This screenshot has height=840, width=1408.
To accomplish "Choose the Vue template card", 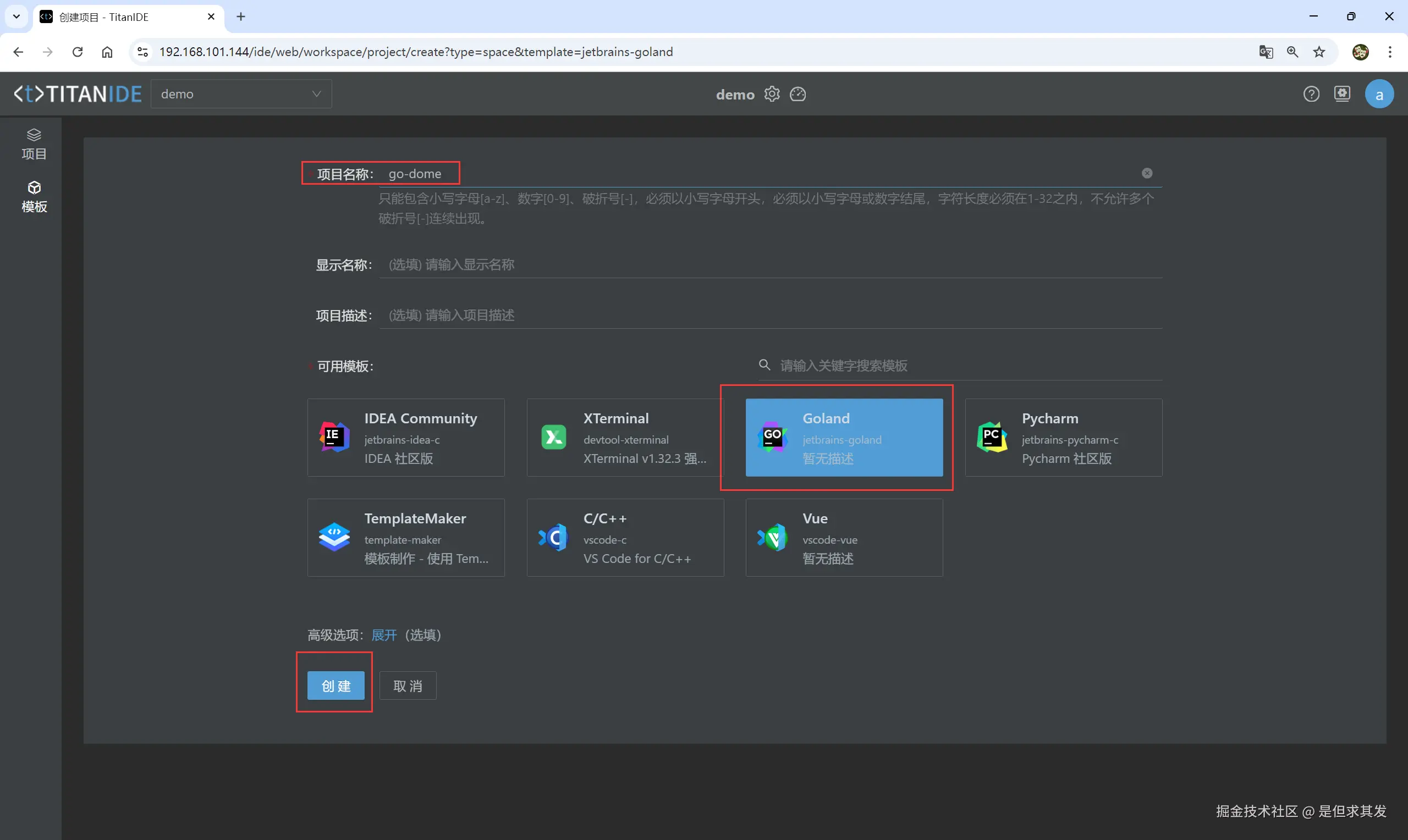I will point(844,538).
